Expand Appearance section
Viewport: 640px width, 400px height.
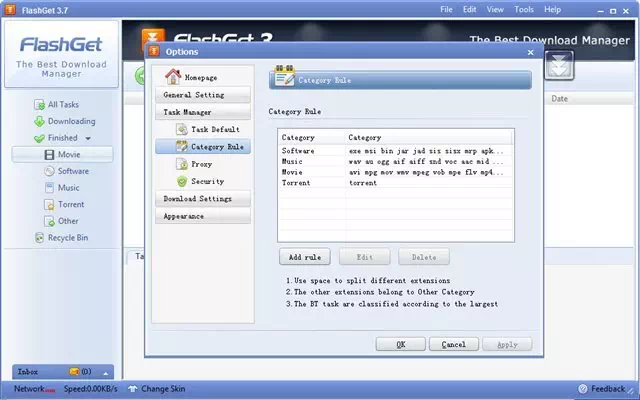(x=203, y=216)
